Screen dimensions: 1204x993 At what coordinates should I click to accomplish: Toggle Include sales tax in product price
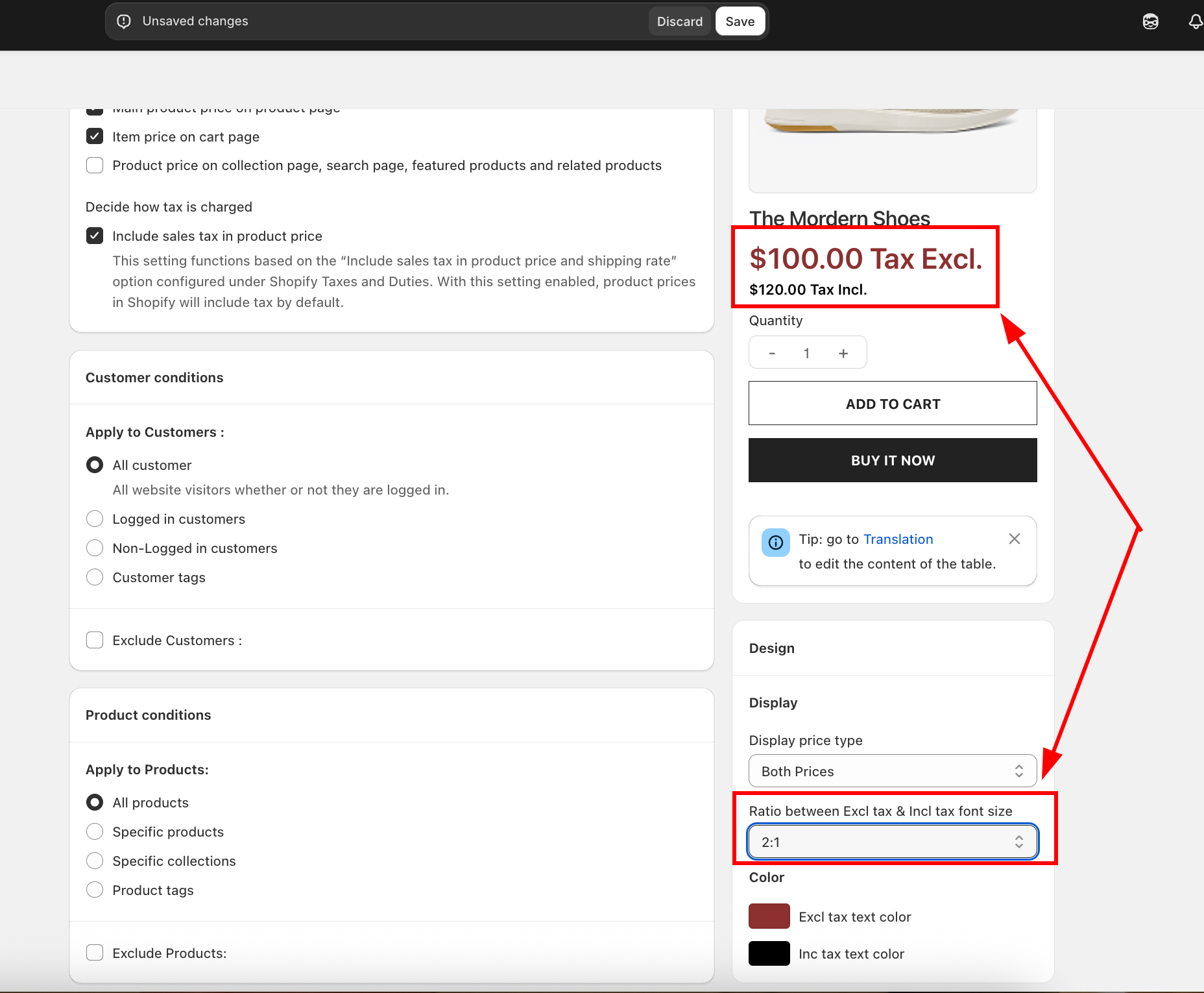95,236
